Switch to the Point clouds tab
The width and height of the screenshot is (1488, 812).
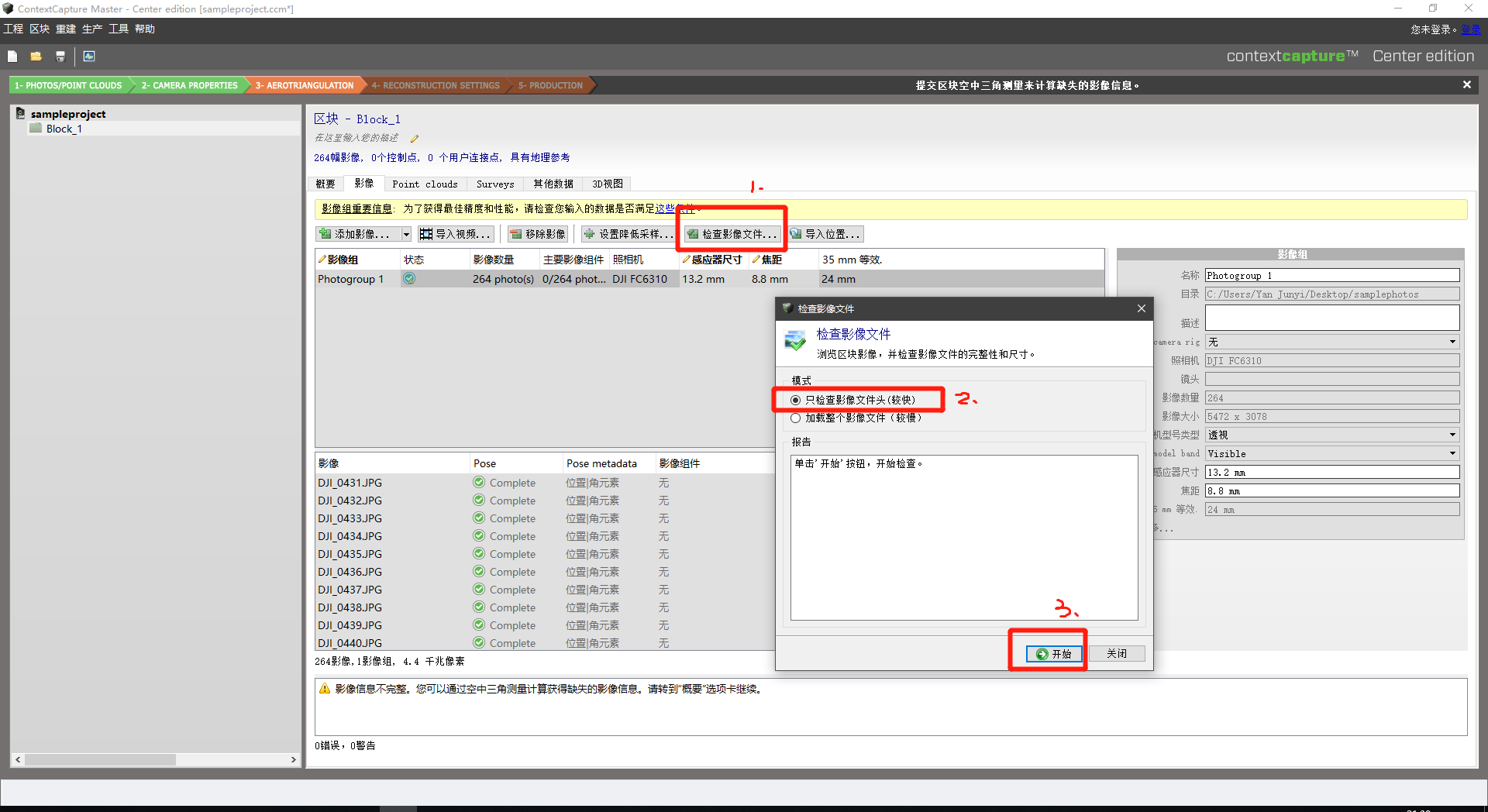coord(425,184)
